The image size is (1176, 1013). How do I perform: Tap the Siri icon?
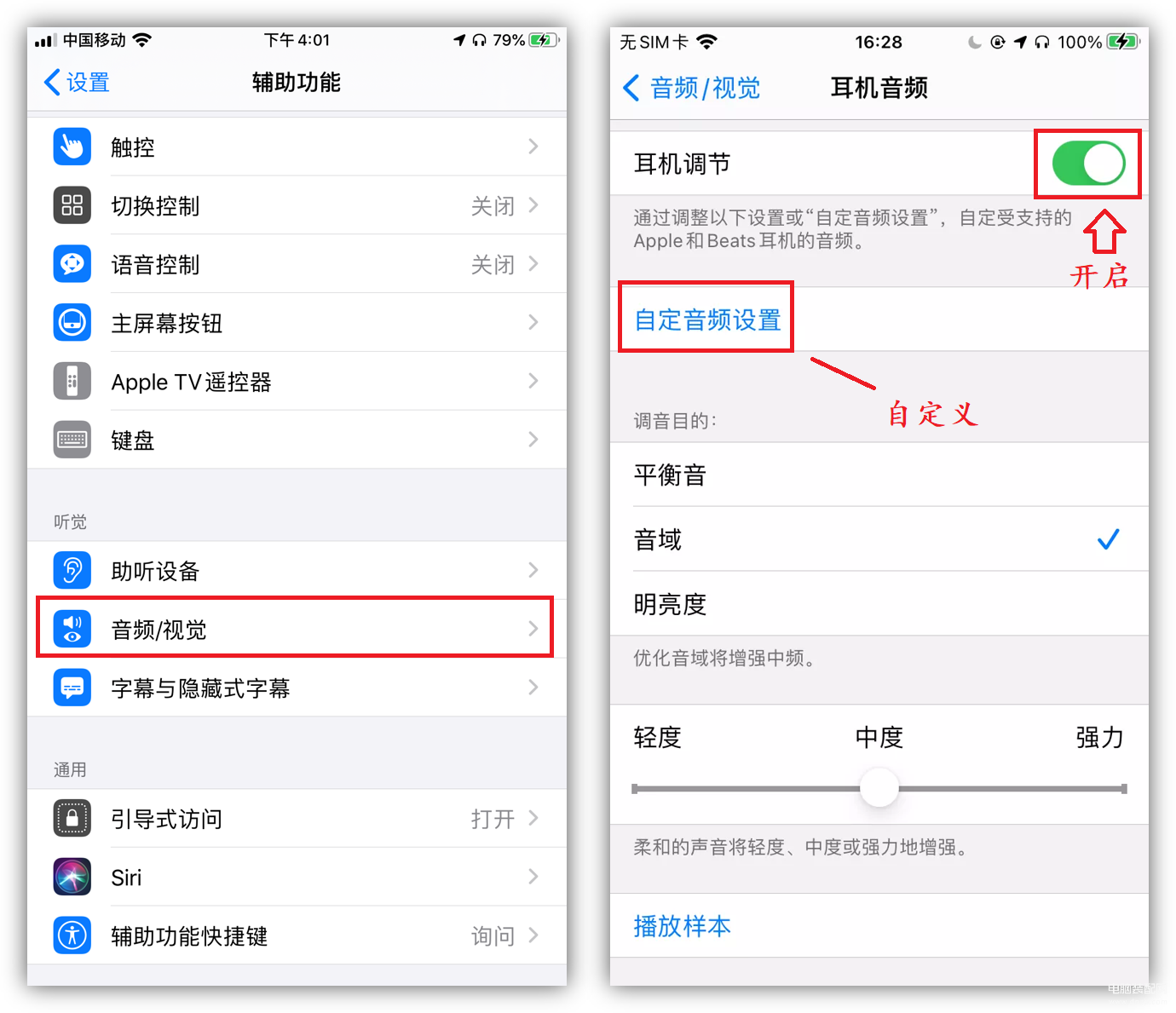coord(72,877)
